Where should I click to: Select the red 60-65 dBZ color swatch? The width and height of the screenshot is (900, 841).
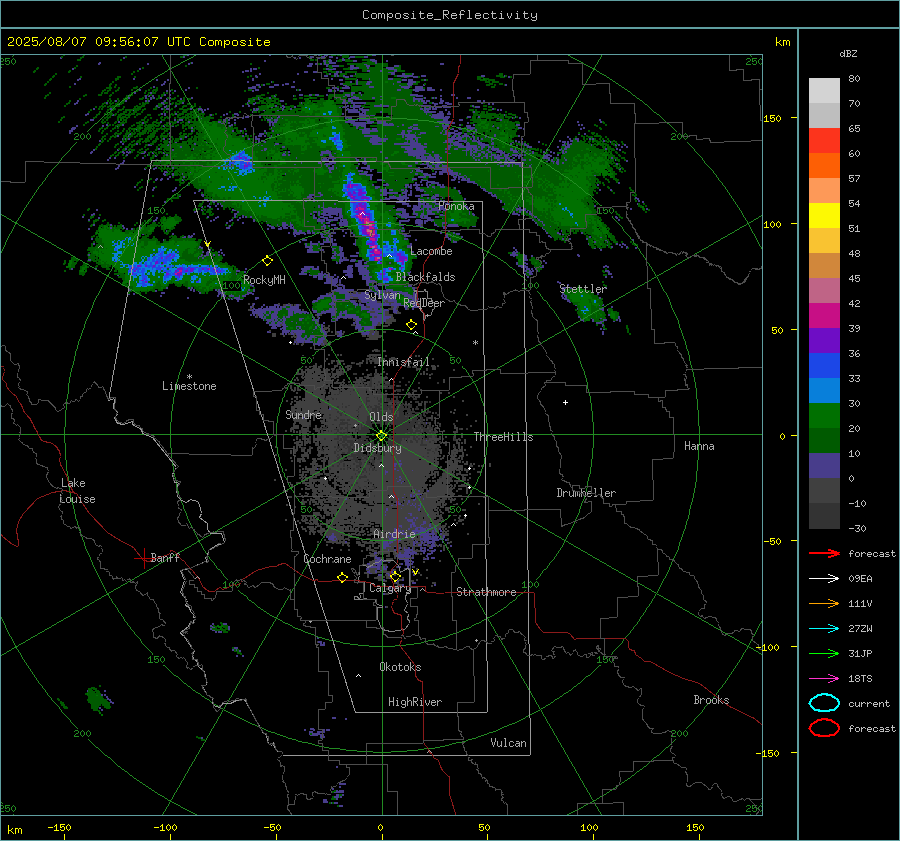(x=824, y=140)
